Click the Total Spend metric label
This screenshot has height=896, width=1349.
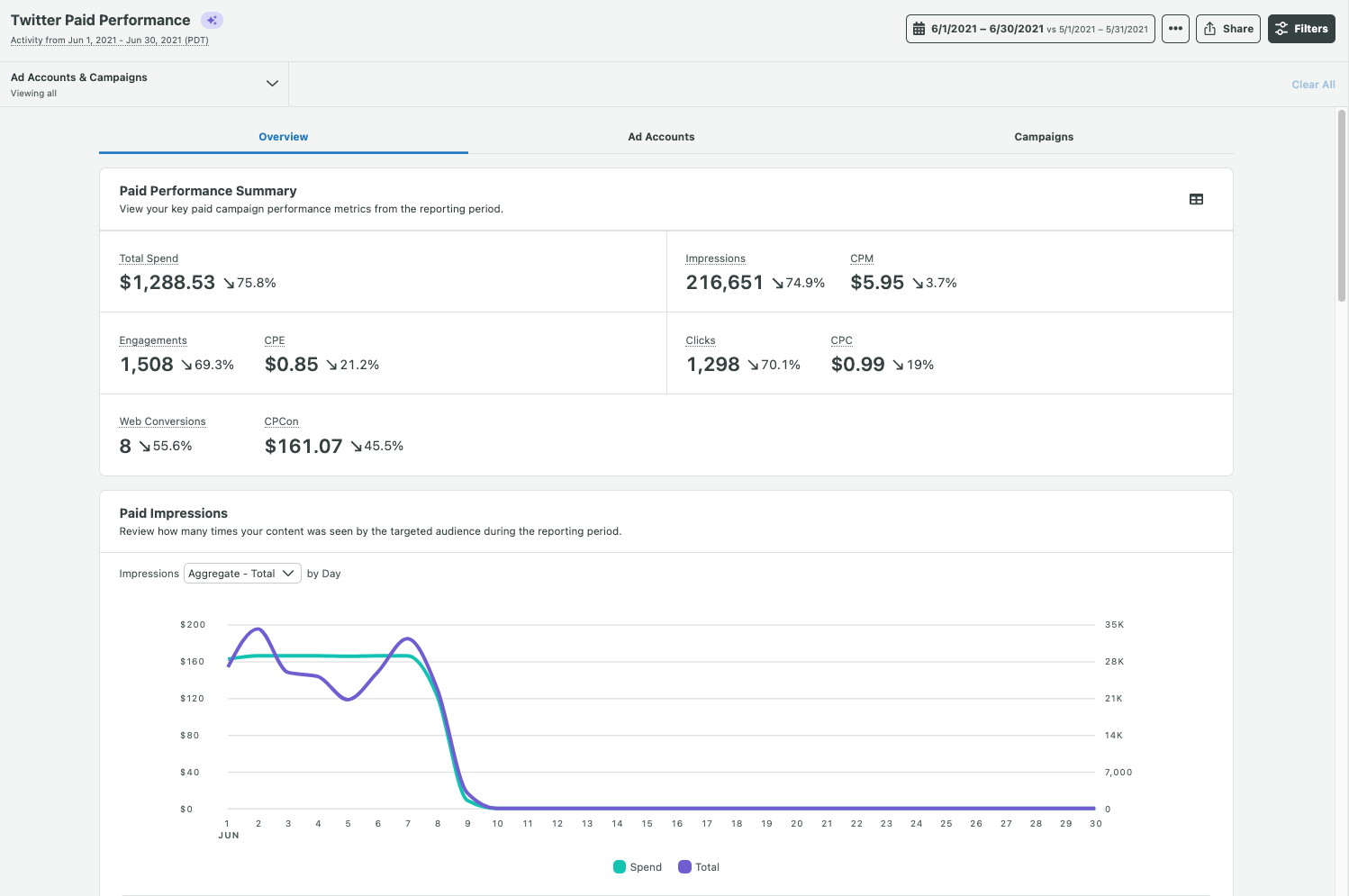(x=149, y=258)
